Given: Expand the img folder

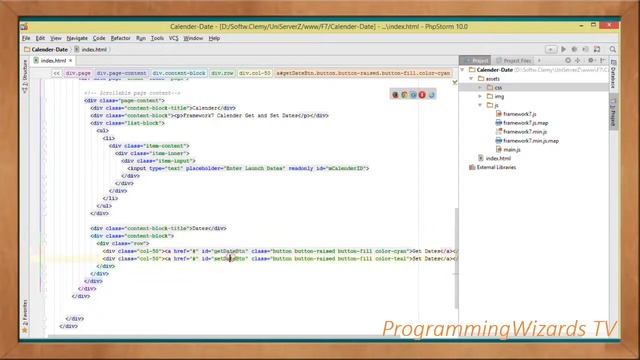Looking at the screenshot, I should click(480, 97).
